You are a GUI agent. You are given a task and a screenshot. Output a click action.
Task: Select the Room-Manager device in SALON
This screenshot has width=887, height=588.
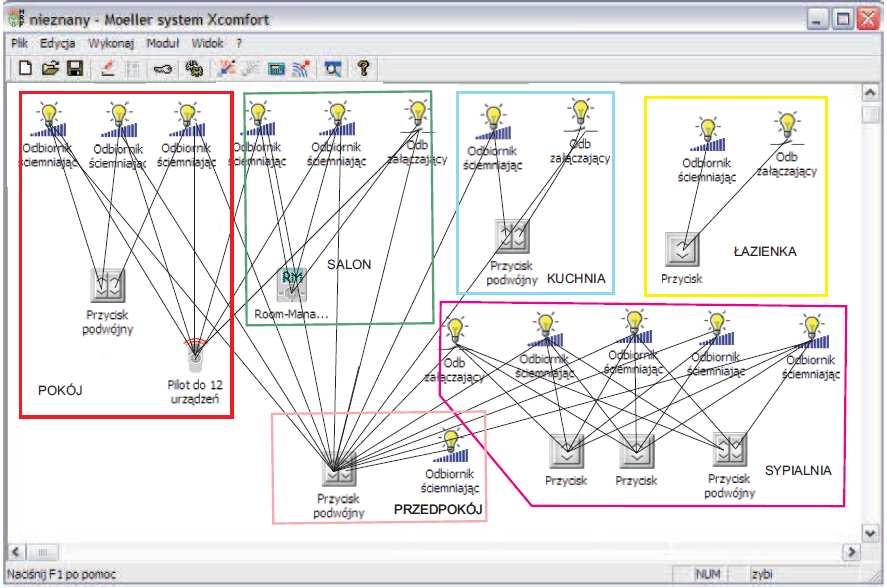coord(292,284)
